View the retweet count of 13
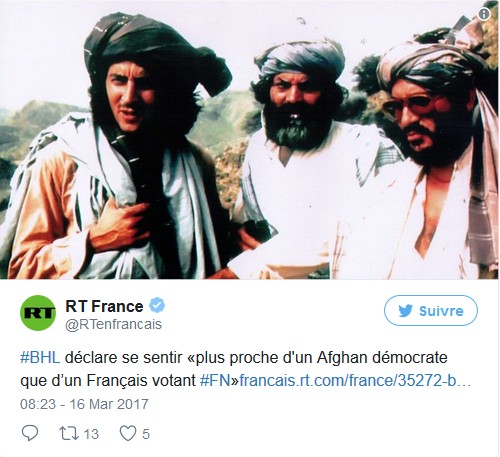Screen dimensions: 500x457 tap(91, 434)
